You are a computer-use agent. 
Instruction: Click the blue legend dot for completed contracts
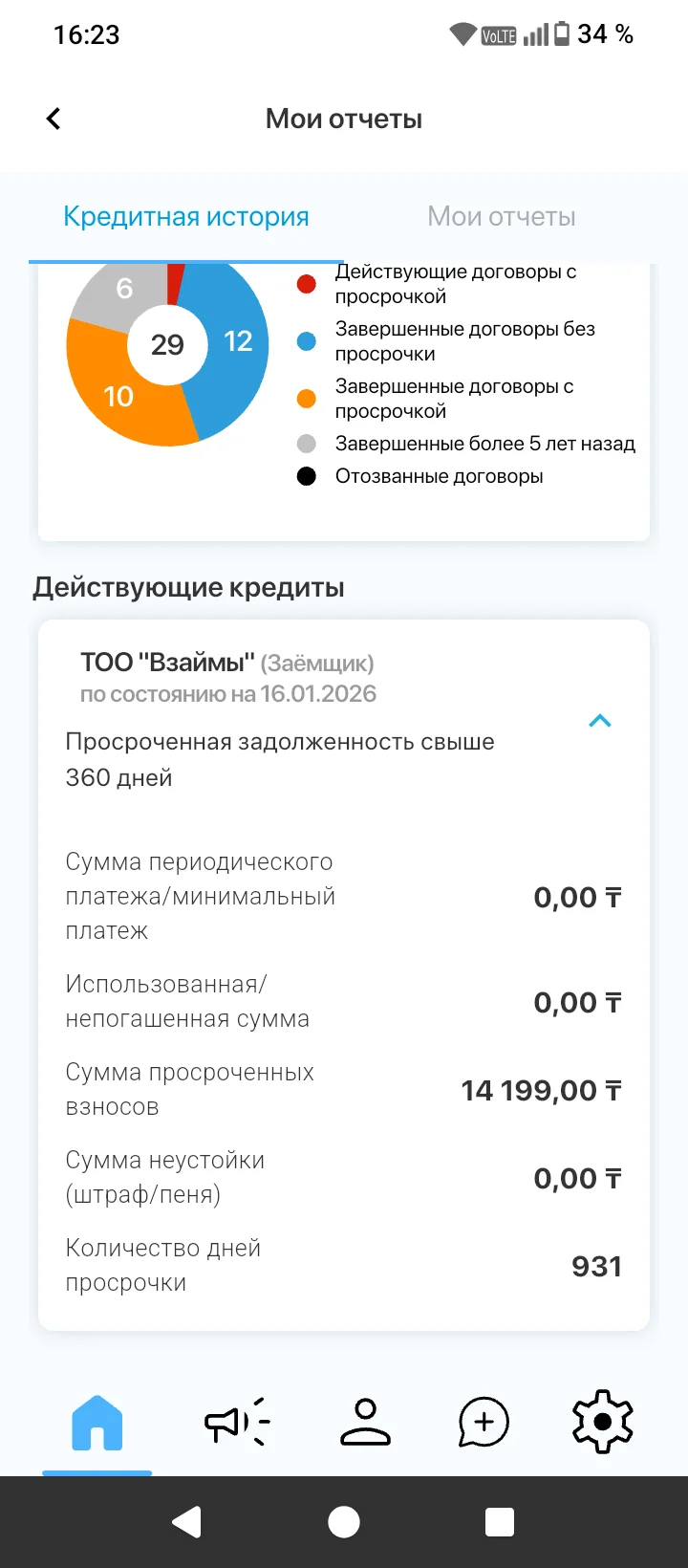(x=307, y=341)
